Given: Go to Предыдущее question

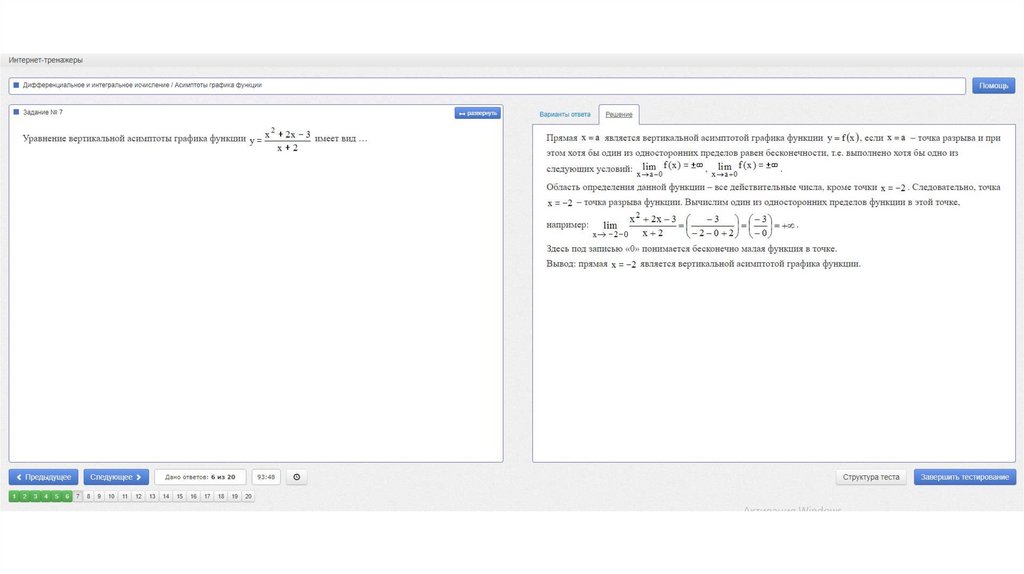Looking at the screenshot, I should [x=44, y=477].
